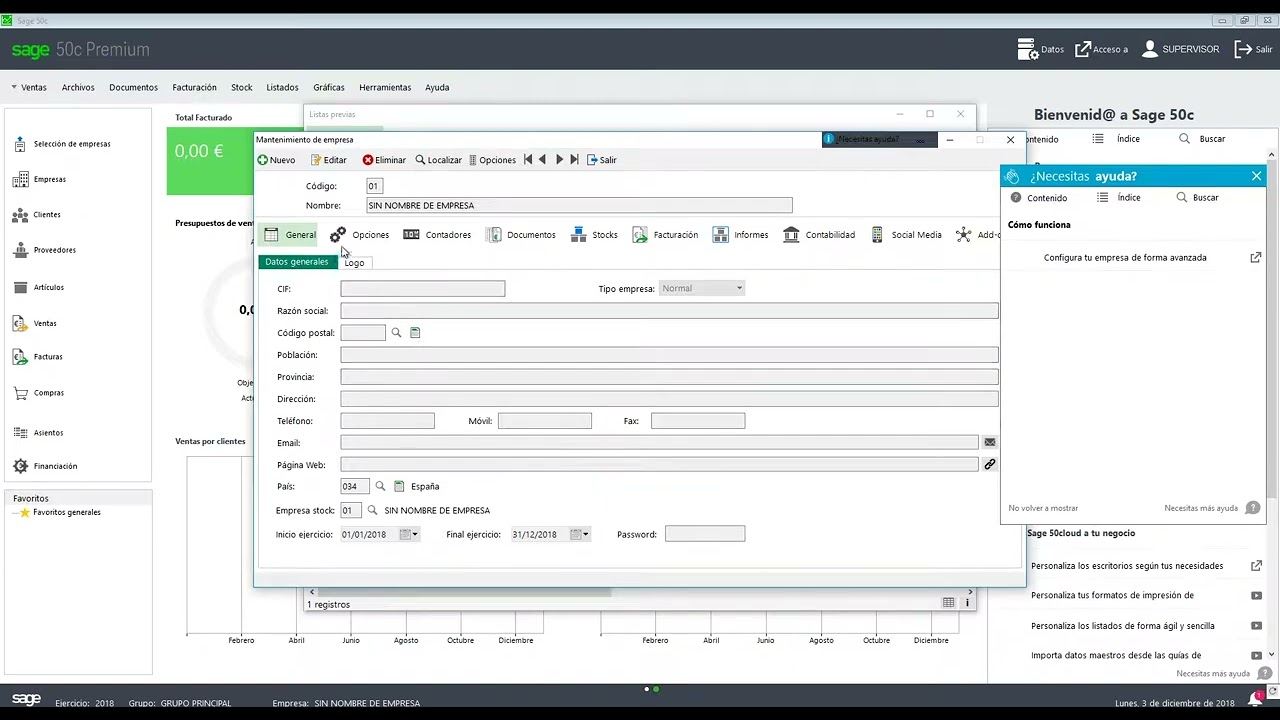
Task: Go to the first record arrow
Action: (528, 160)
